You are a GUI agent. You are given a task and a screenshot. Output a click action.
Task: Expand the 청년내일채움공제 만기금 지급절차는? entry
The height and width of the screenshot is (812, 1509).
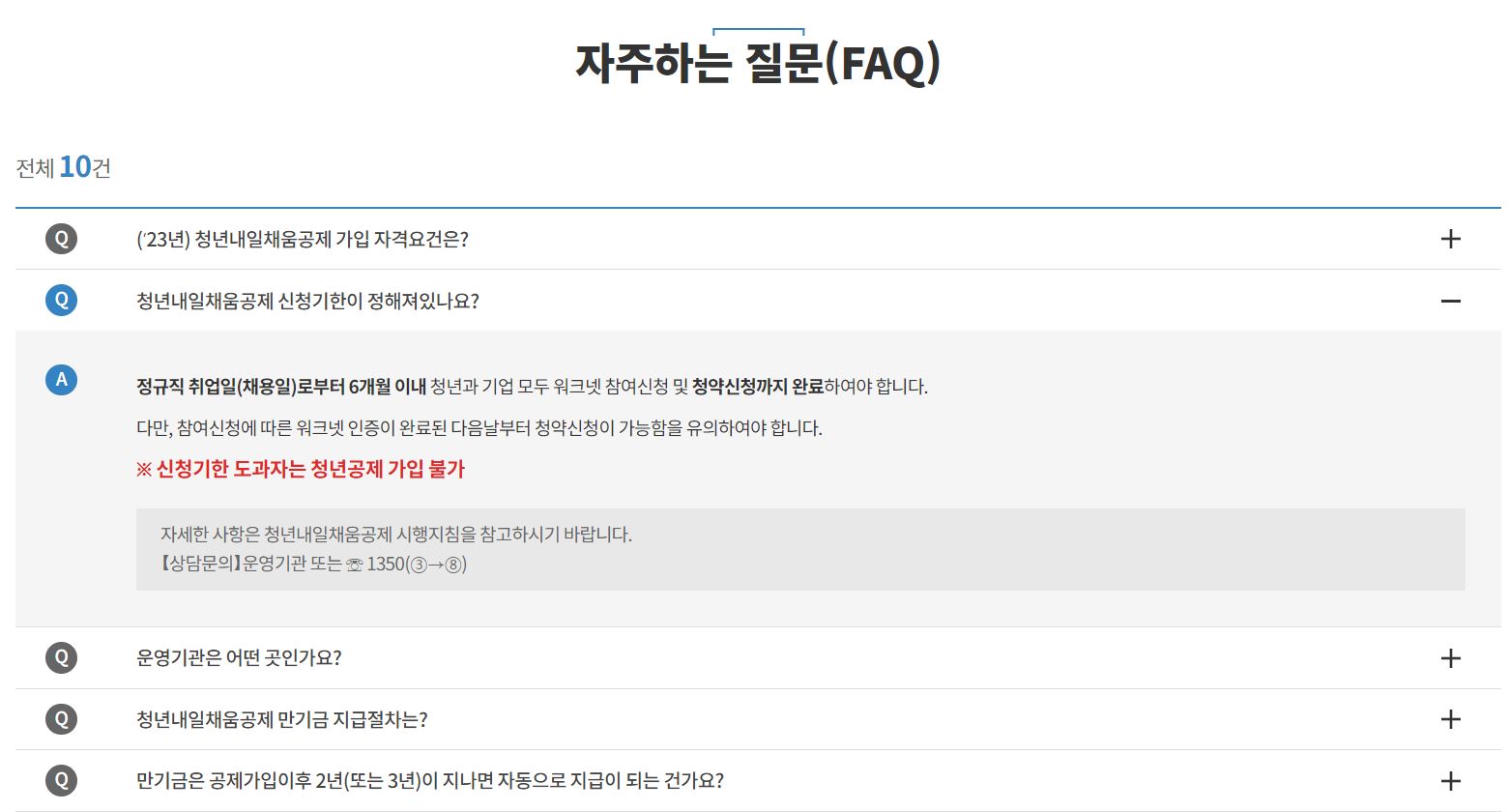coord(1450,720)
